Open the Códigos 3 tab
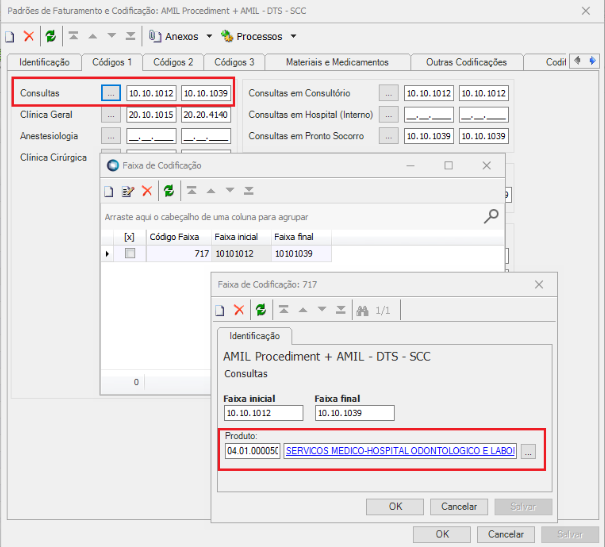Image resolution: width=605 pixels, height=547 pixels. tap(234, 62)
